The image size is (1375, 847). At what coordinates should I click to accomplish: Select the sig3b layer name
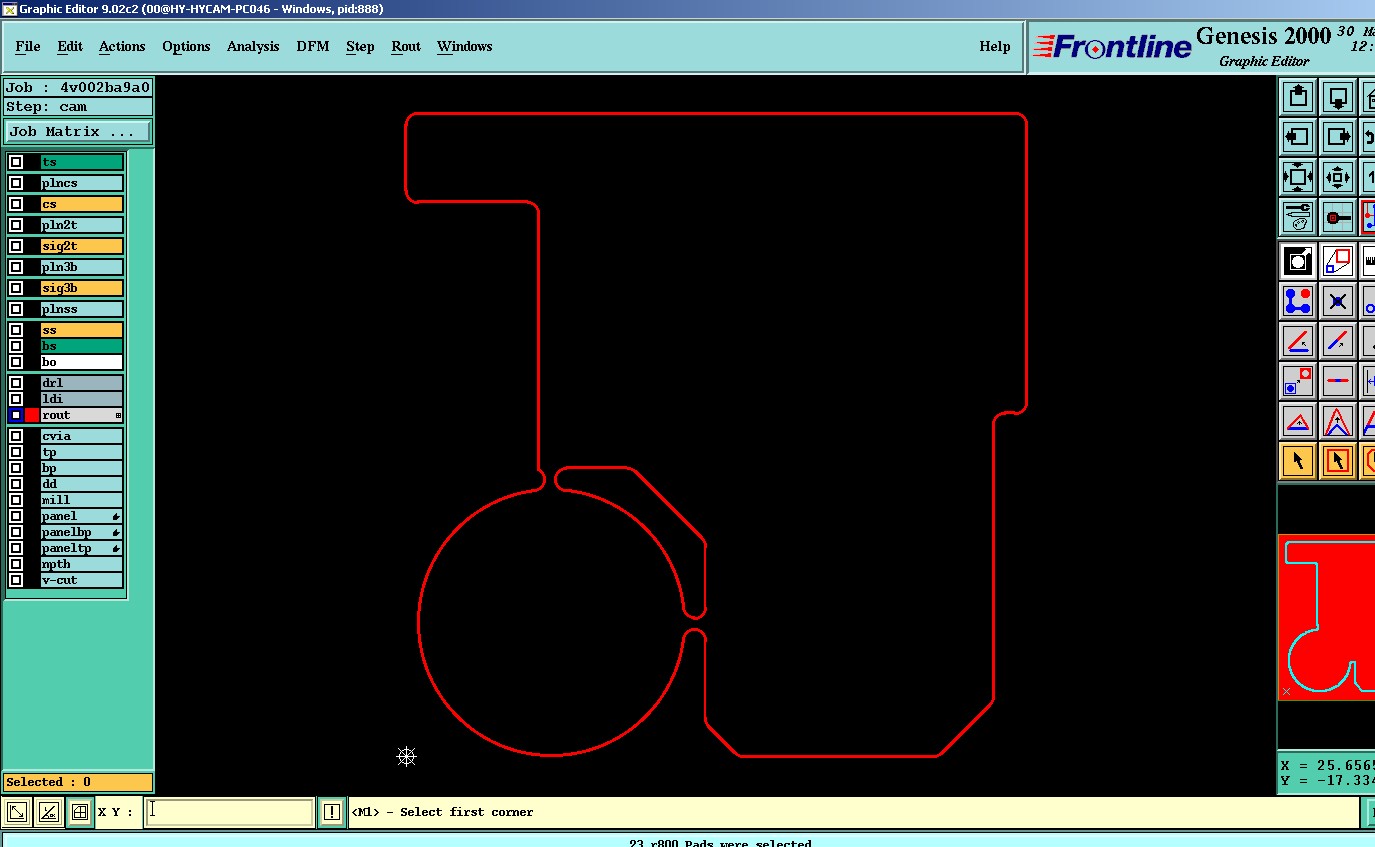82,288
